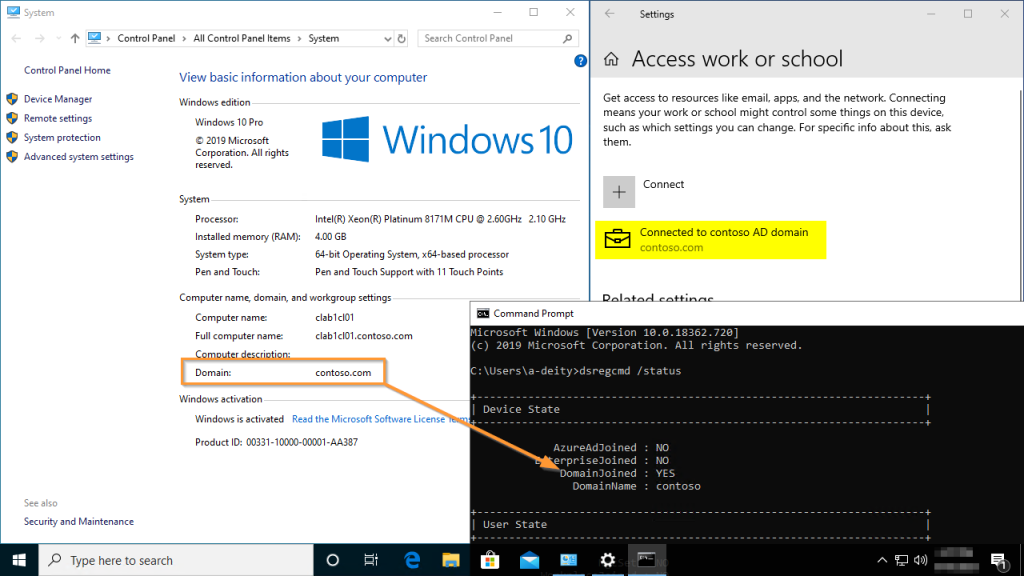Screen dimensions: 1024x576
Task: Go up one level with Up arrow
Action: point(75,39)
